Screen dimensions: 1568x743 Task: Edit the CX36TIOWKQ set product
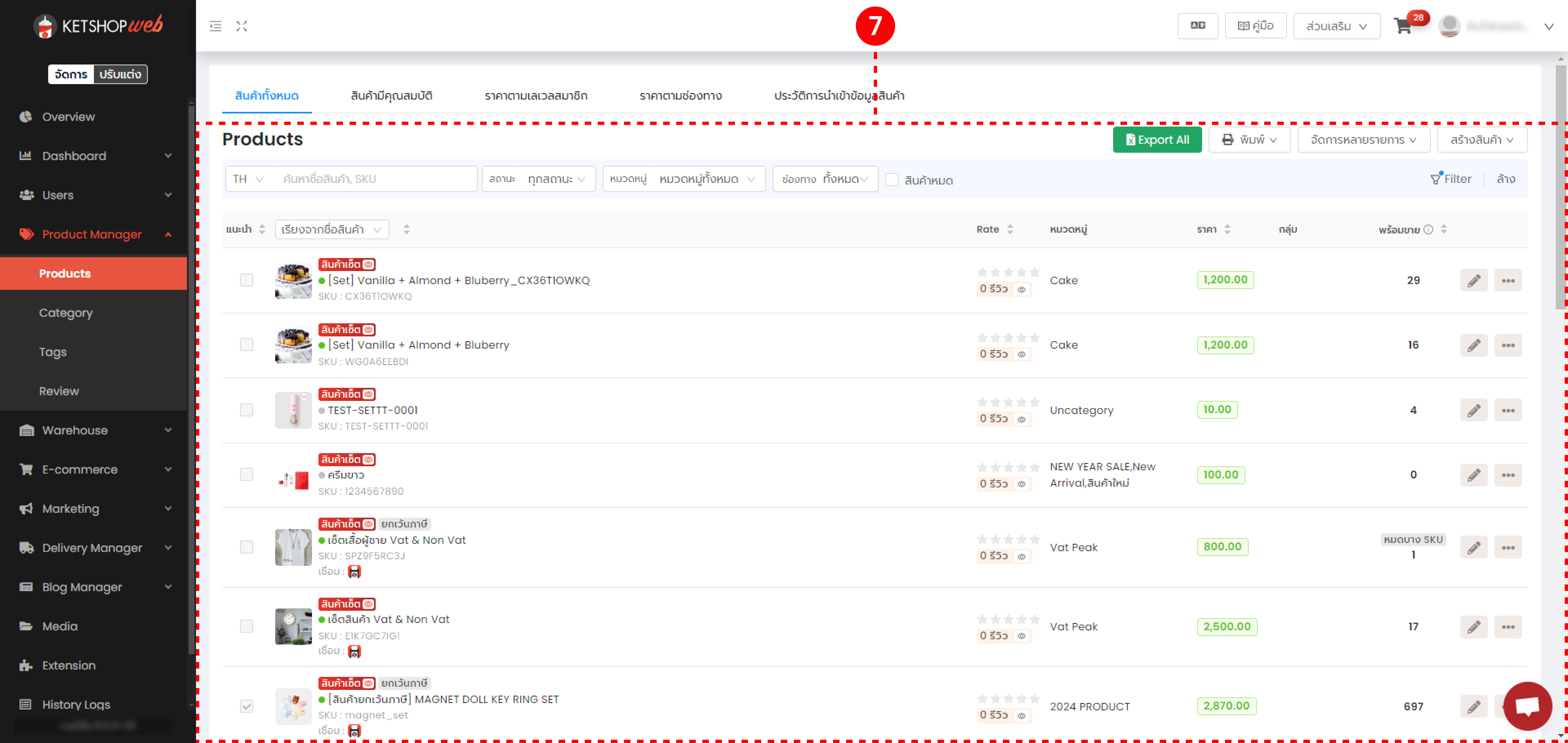coord(1474,280)
